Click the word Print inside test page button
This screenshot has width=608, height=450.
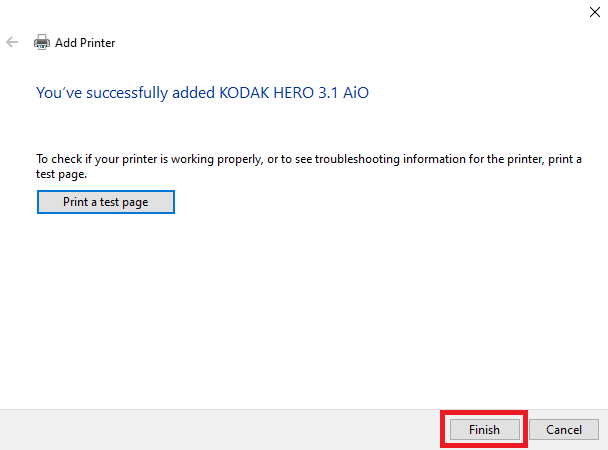tap(76, 202)
